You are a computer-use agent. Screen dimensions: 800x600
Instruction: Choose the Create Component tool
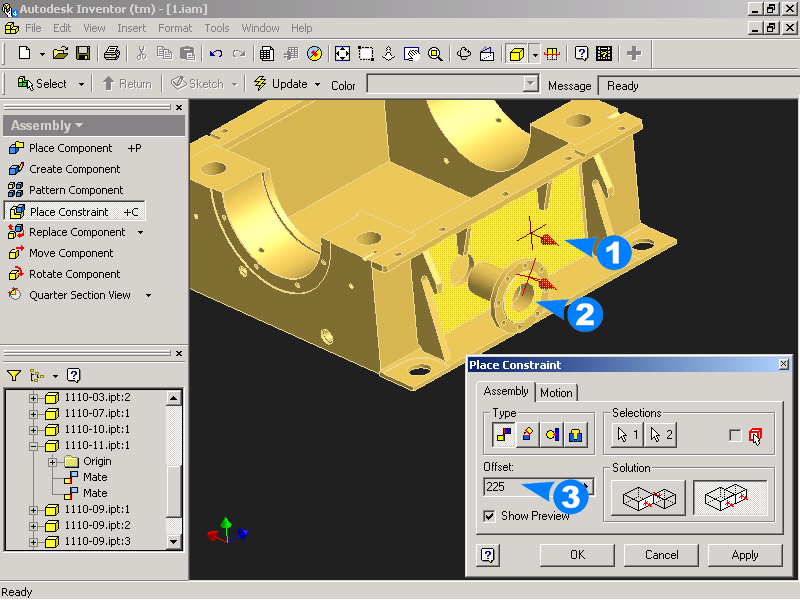point(65,169)
